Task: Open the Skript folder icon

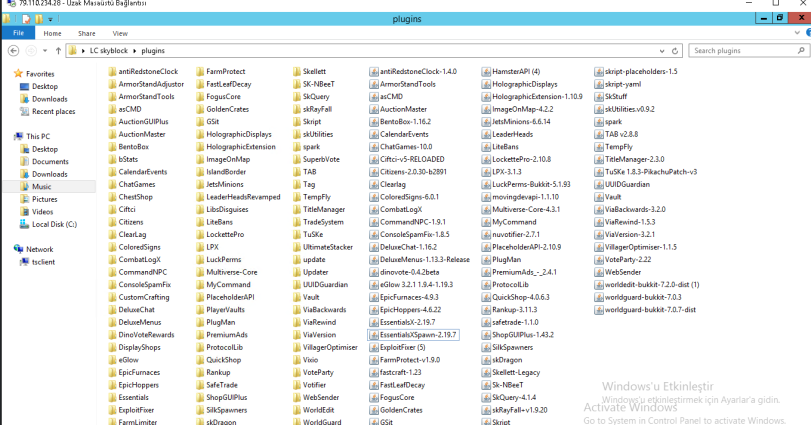Action: coord(297,122)
